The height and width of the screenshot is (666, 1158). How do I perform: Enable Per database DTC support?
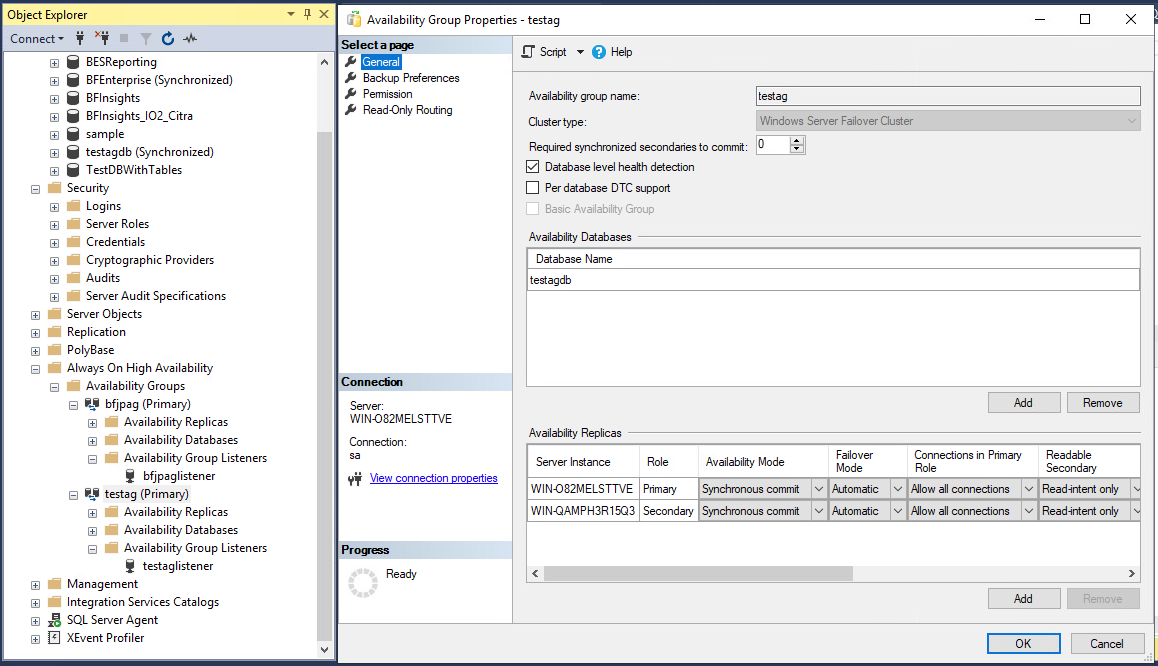pyautogui.click(x=533, y=188)
